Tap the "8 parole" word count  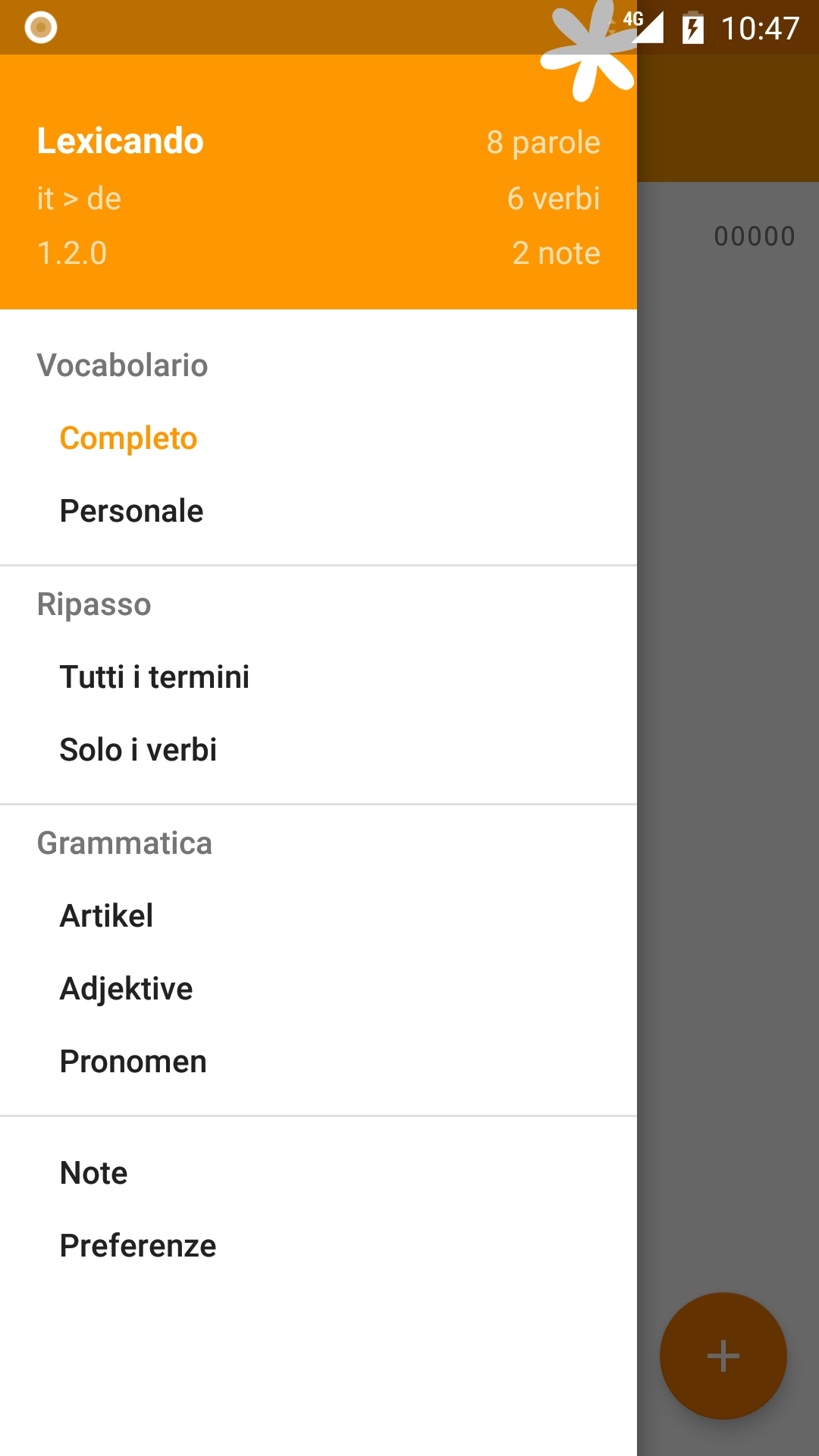click(543, 143)
